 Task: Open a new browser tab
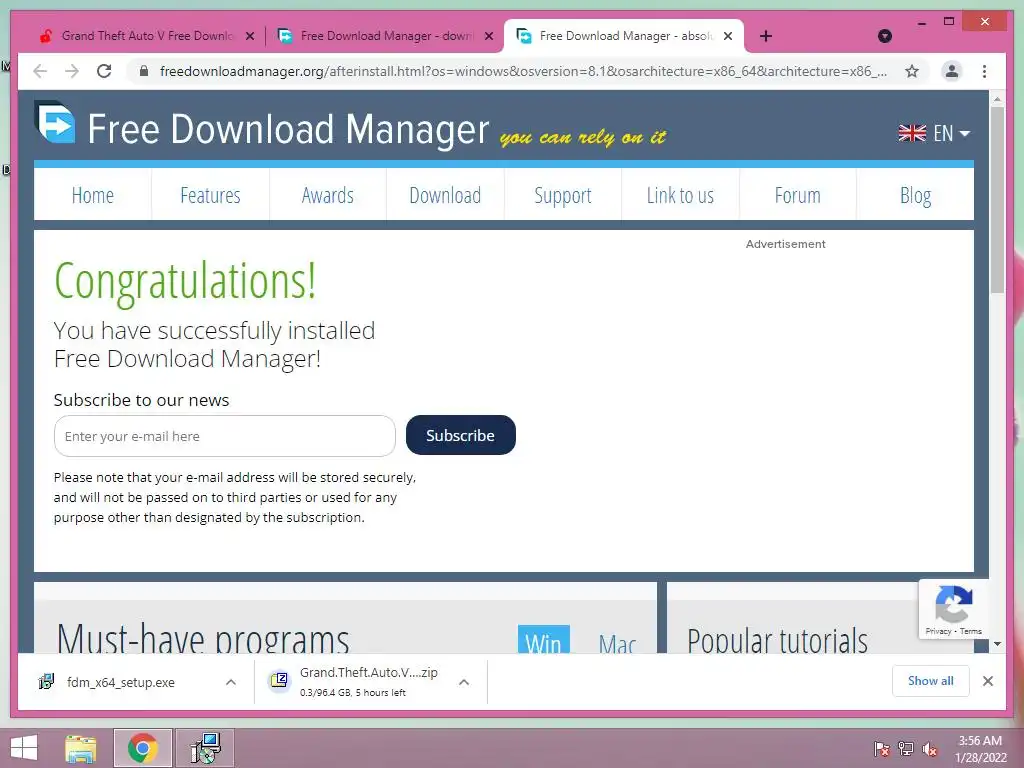tap(766, 36)
